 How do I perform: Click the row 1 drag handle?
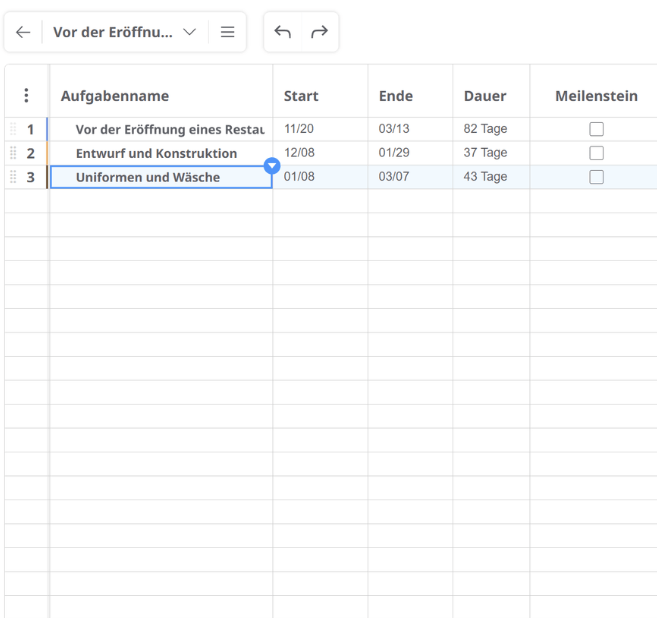point(13,129)
